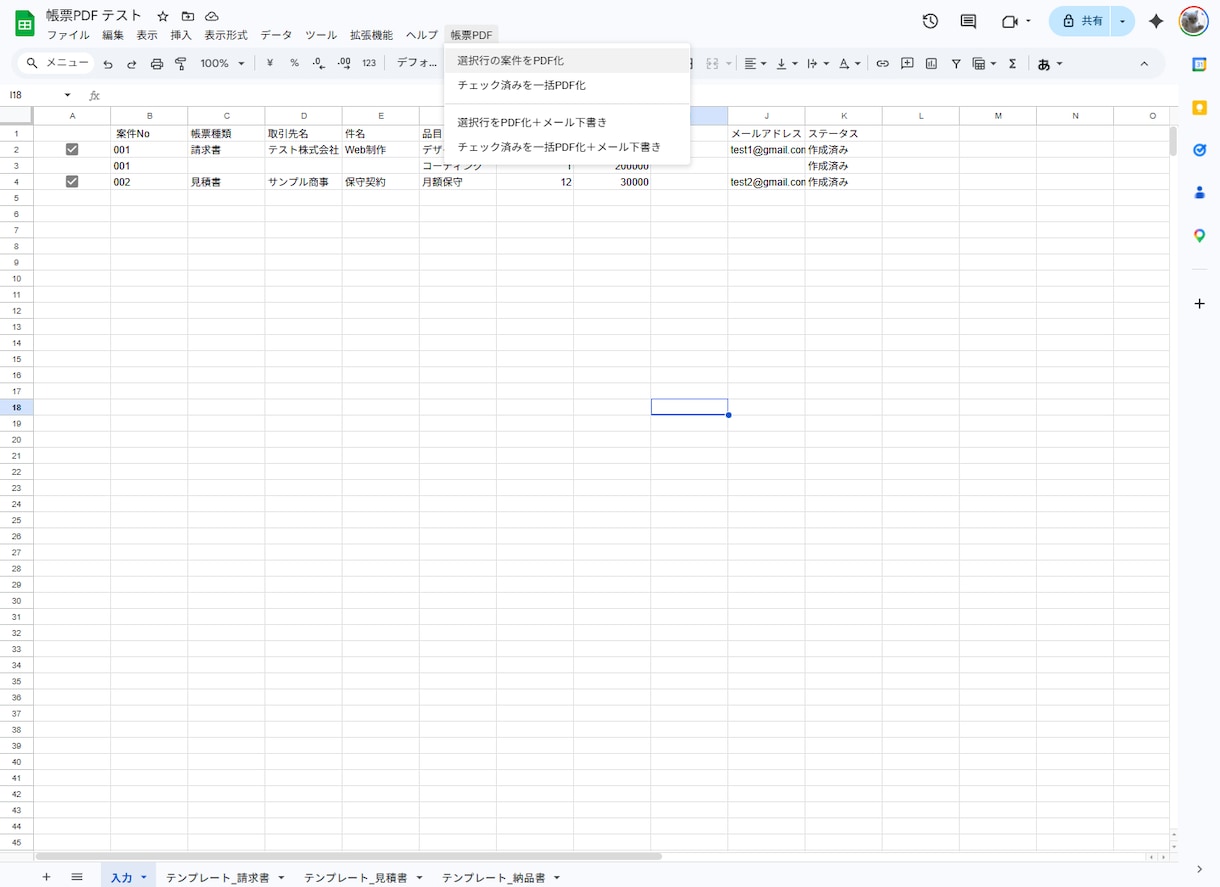Open the input tools あ dropdown
1220x887 pixels.
point(1050,63)
